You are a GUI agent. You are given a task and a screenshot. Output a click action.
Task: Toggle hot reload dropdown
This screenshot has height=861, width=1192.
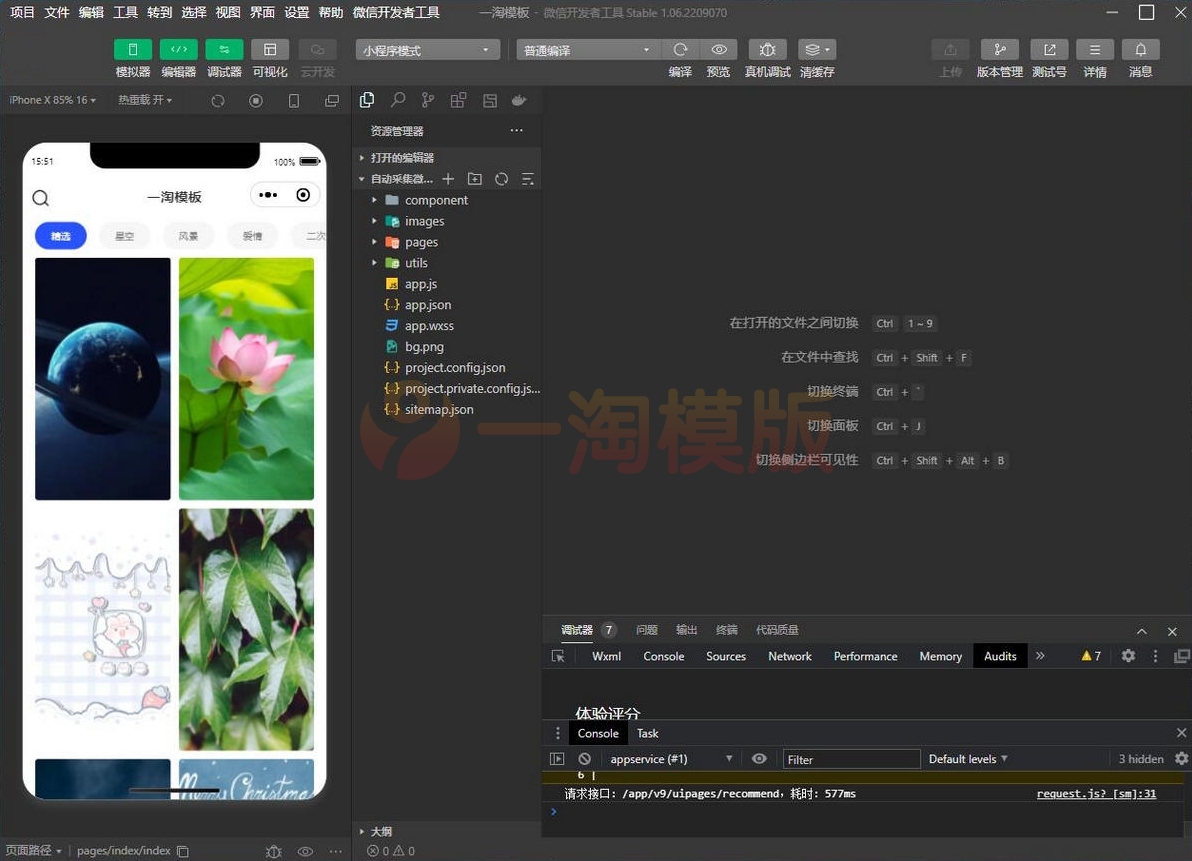(x=145, y=100)
